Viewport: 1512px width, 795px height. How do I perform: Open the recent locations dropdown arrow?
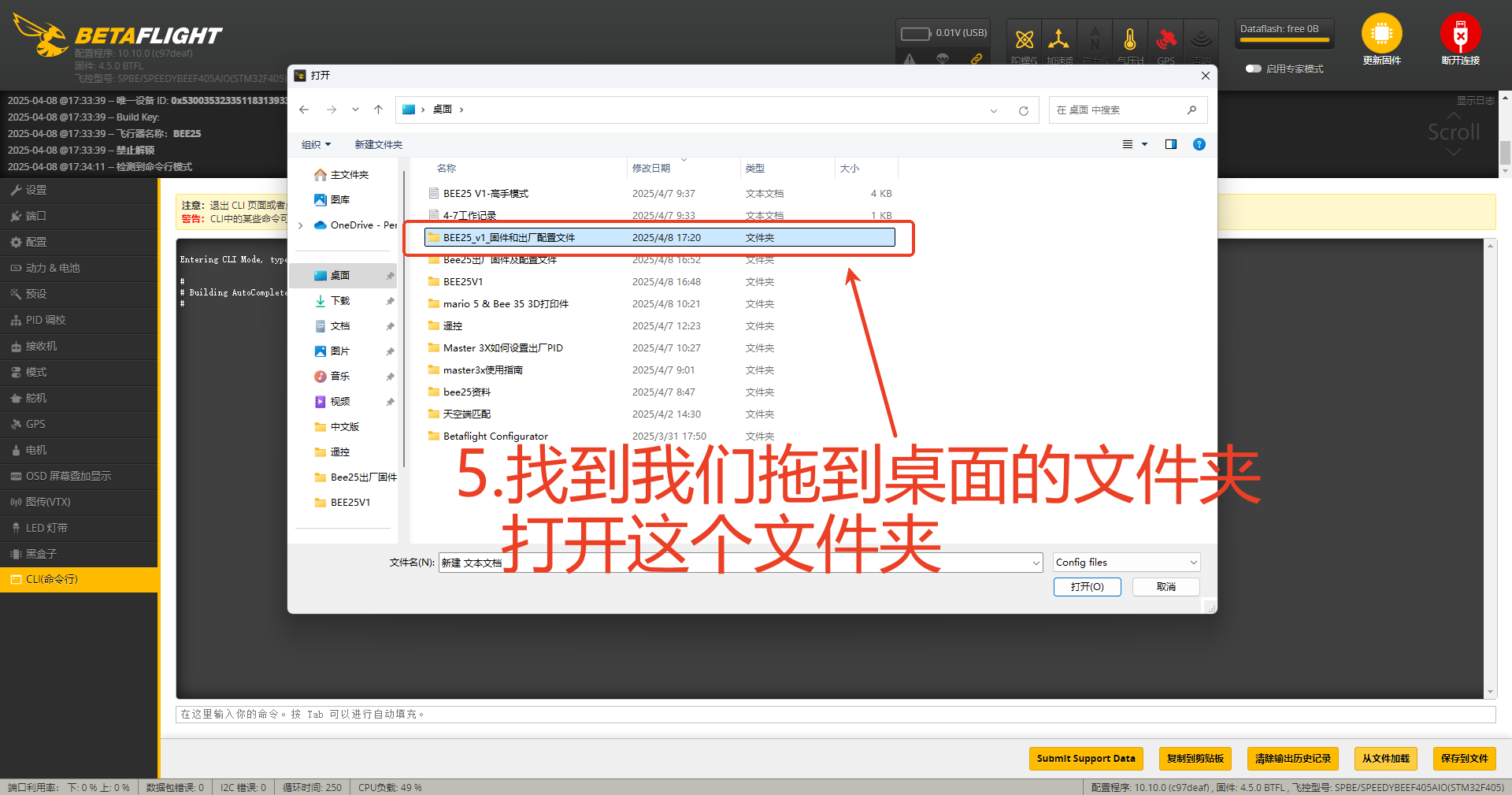(x=355, y=110)
